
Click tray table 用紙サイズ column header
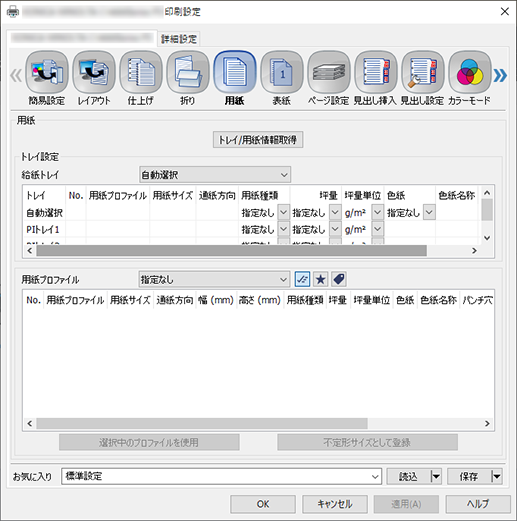pos(173,196)
